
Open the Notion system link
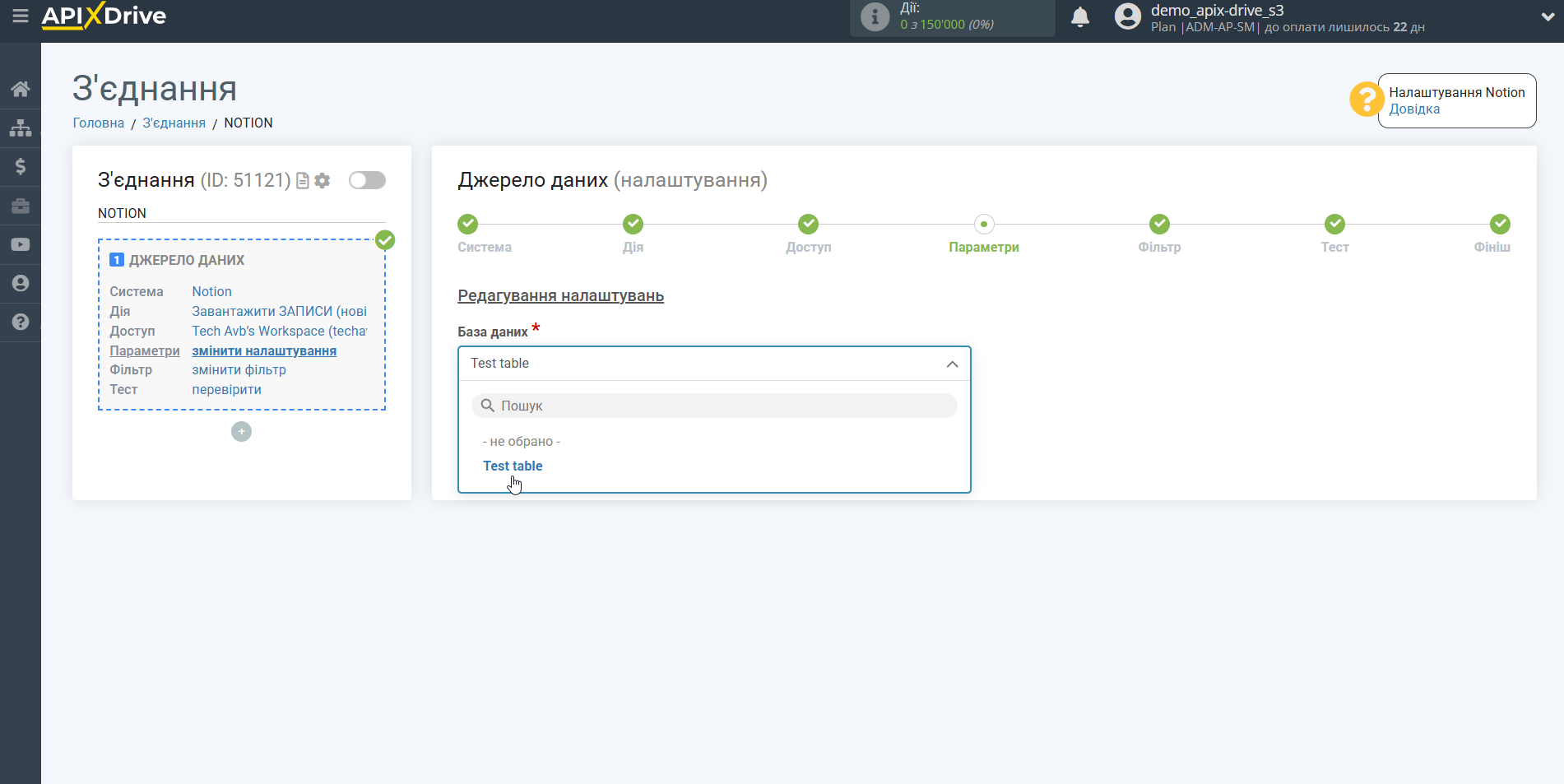point(211,291)
